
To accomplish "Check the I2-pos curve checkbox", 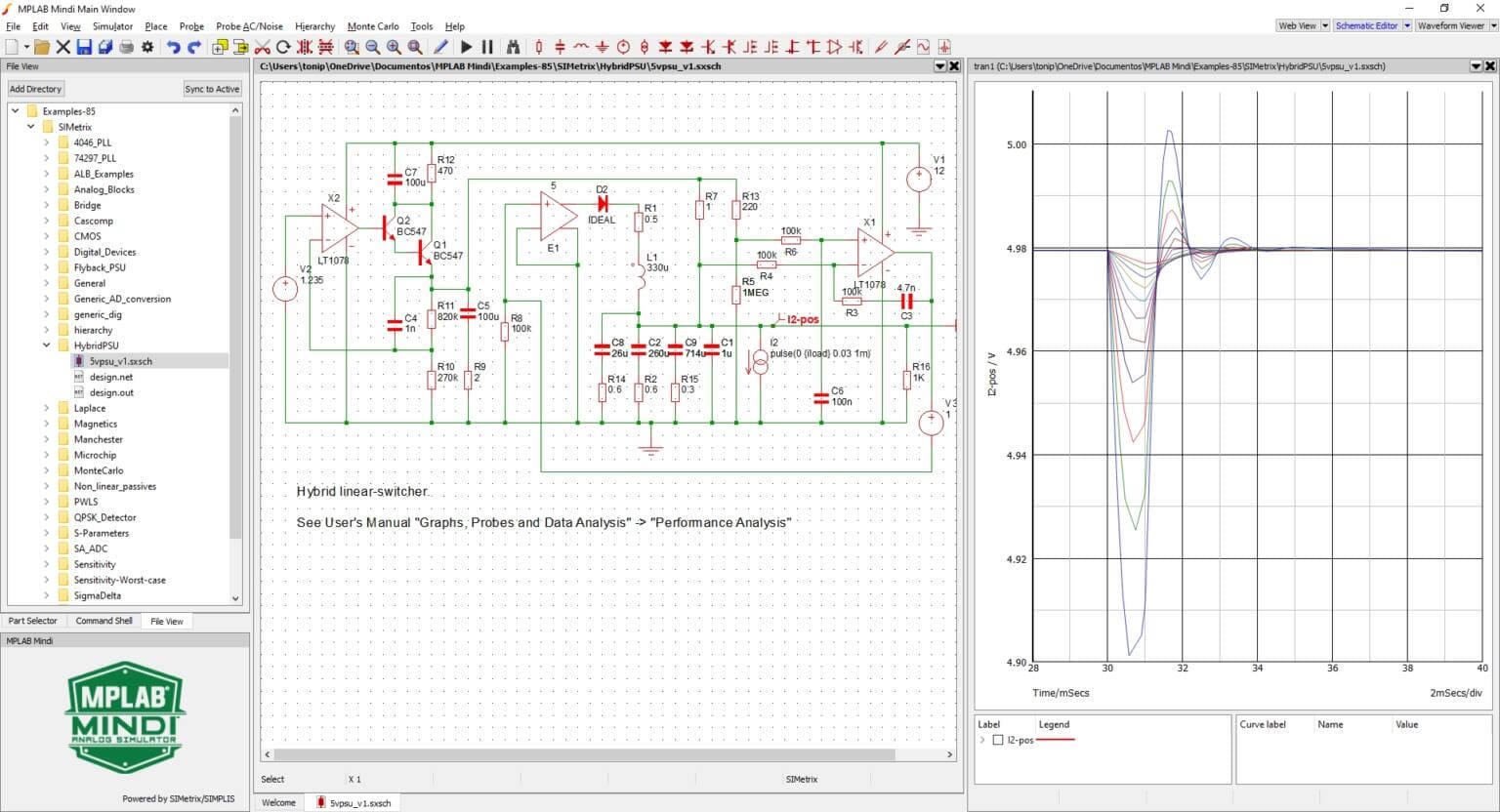I will click(997, 740).
